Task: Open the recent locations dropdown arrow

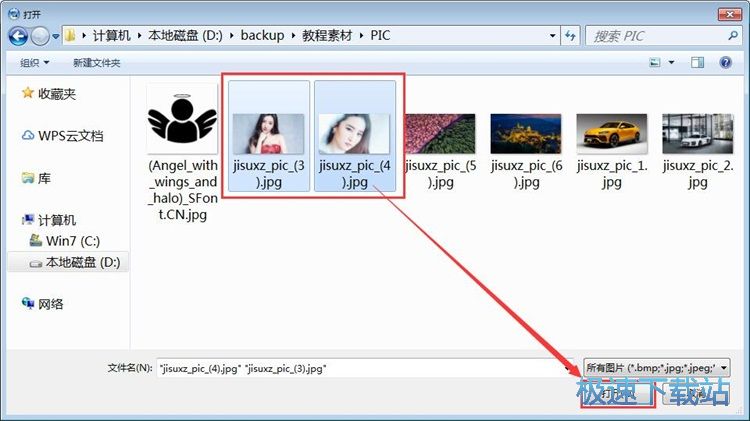Action: [55, 36]
